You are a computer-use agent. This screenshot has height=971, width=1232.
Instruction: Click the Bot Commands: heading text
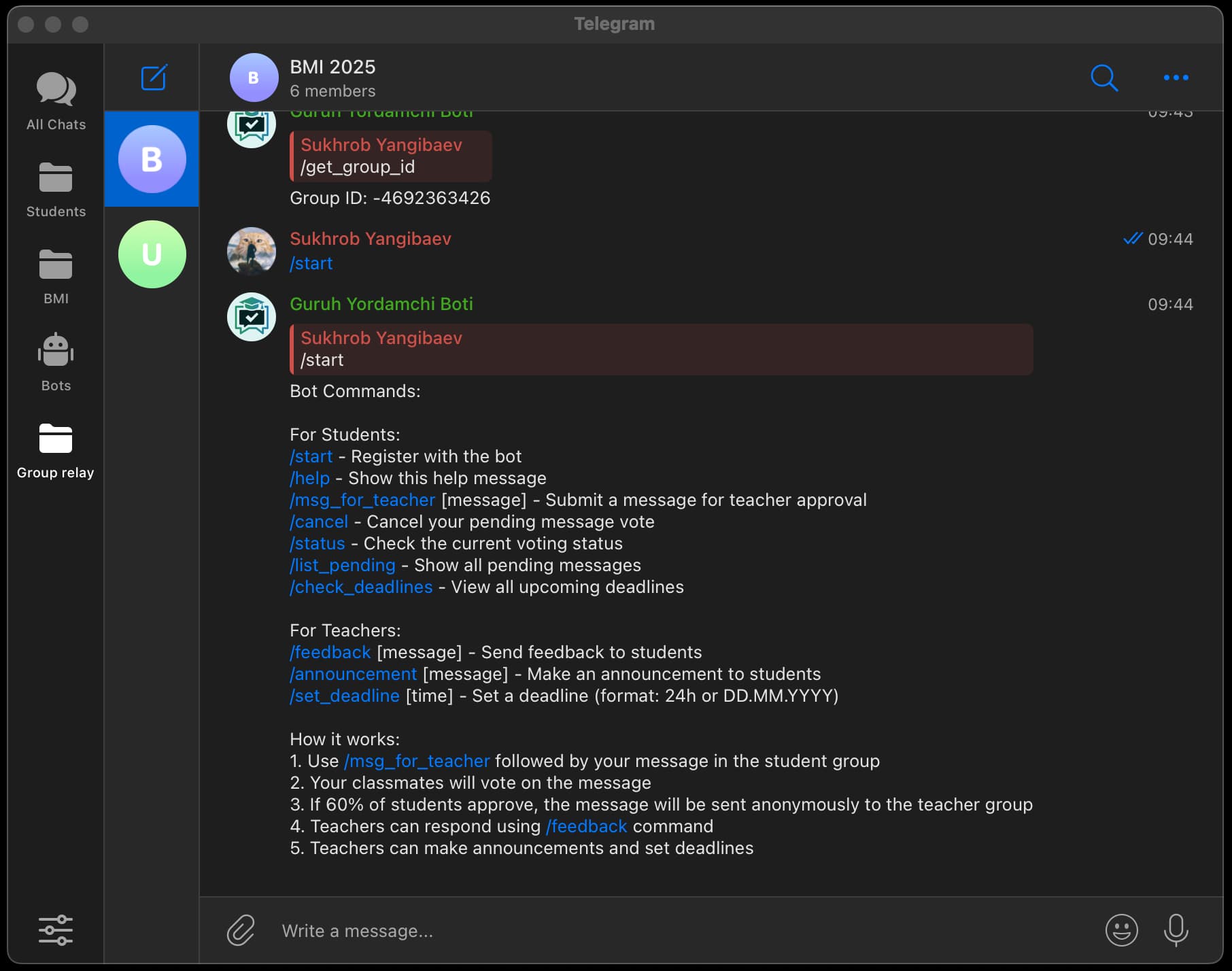[x=355, y=391]
